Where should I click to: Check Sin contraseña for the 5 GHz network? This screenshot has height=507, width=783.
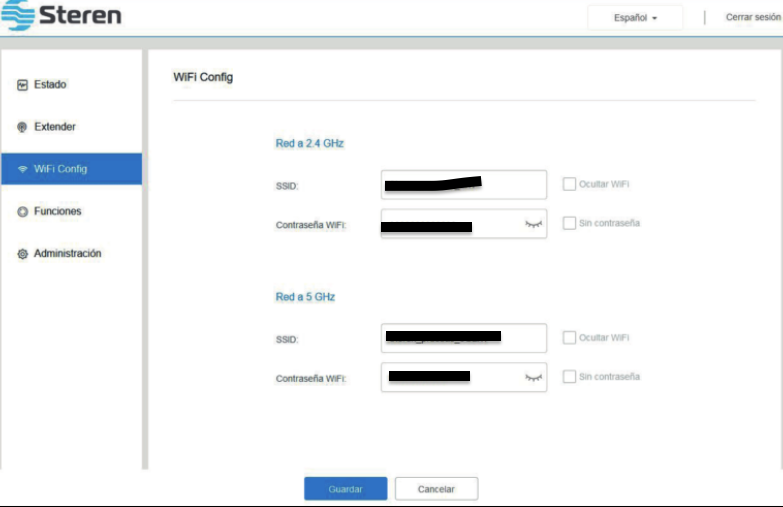pos(569,376)
